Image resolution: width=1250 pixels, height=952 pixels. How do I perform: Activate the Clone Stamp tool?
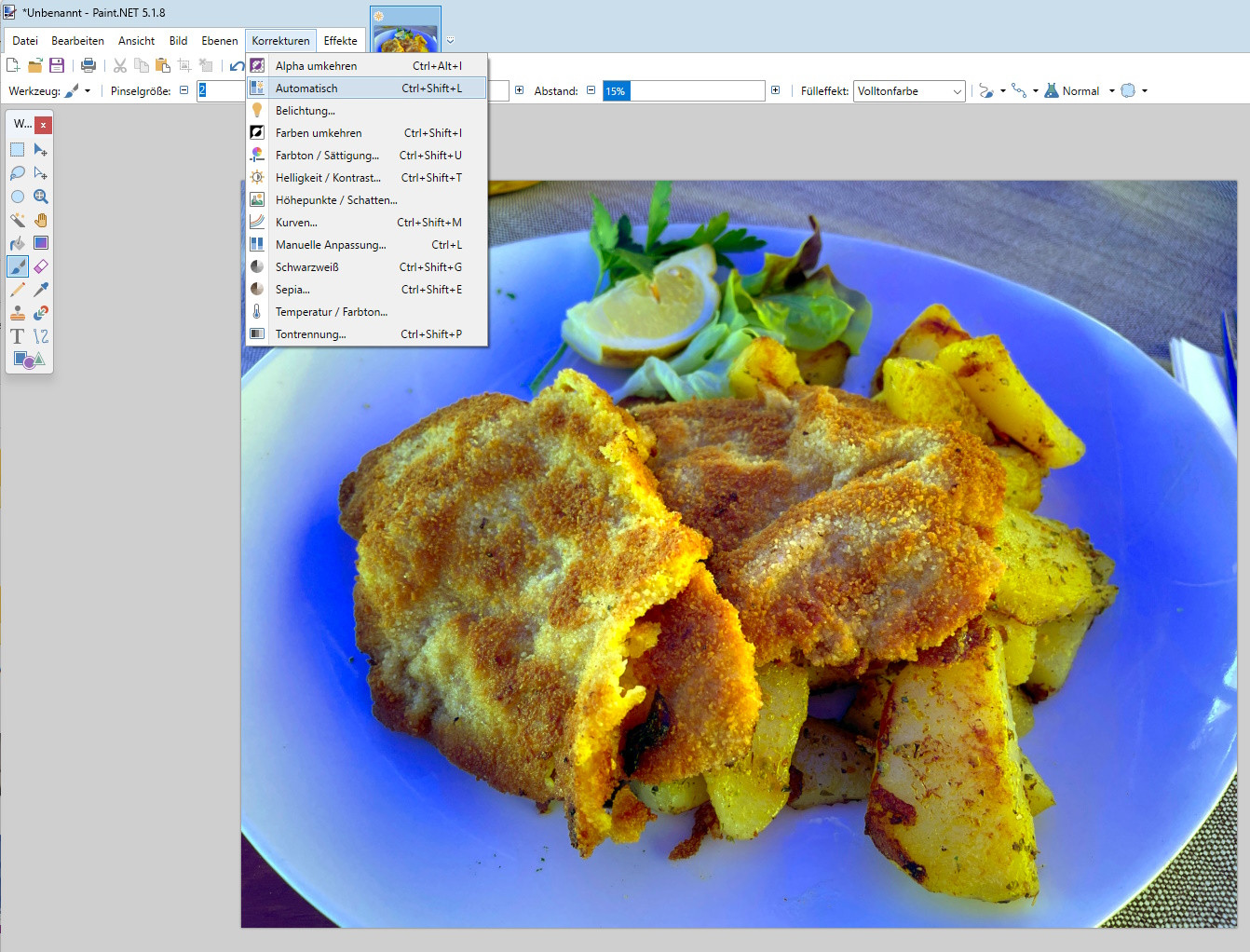tap(18, 313)
